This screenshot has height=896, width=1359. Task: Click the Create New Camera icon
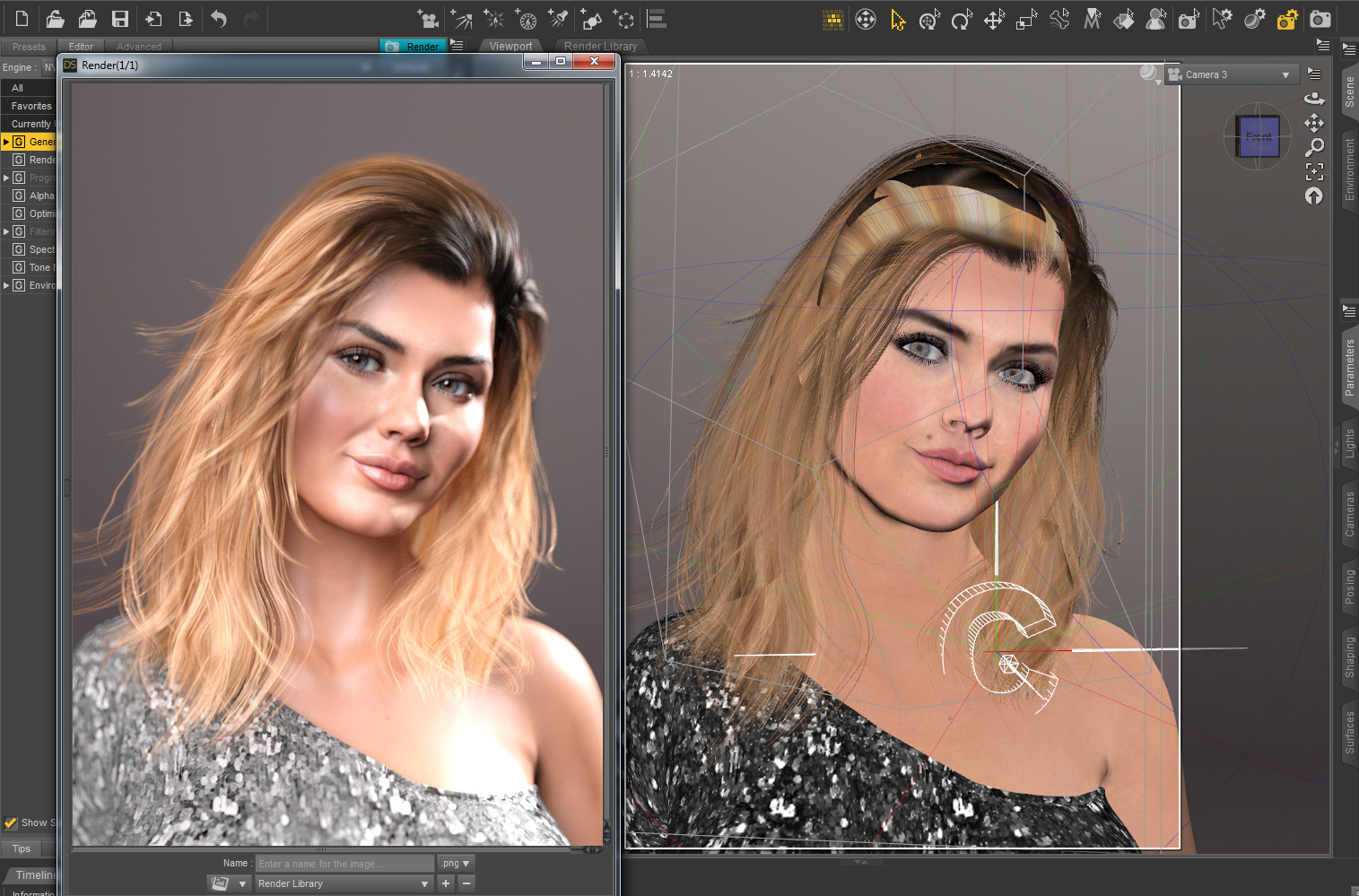tap(428, 19)
